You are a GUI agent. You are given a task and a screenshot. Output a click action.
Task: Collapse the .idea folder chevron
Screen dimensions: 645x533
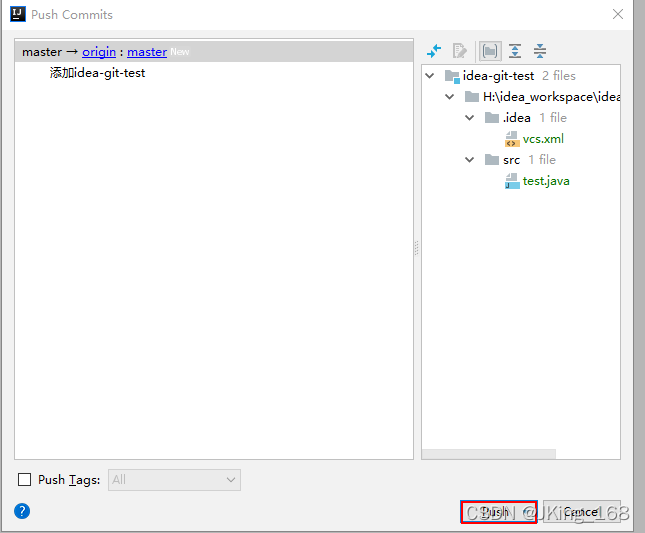click(x=469, y=118)
